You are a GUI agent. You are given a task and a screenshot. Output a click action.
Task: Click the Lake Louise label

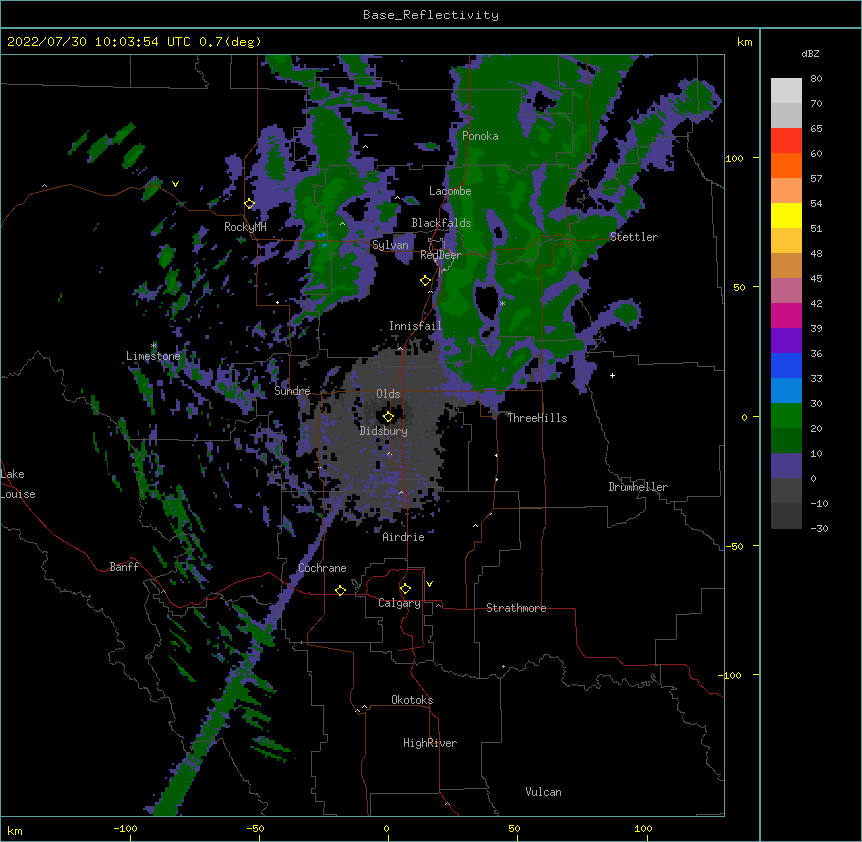click(18, 484)
